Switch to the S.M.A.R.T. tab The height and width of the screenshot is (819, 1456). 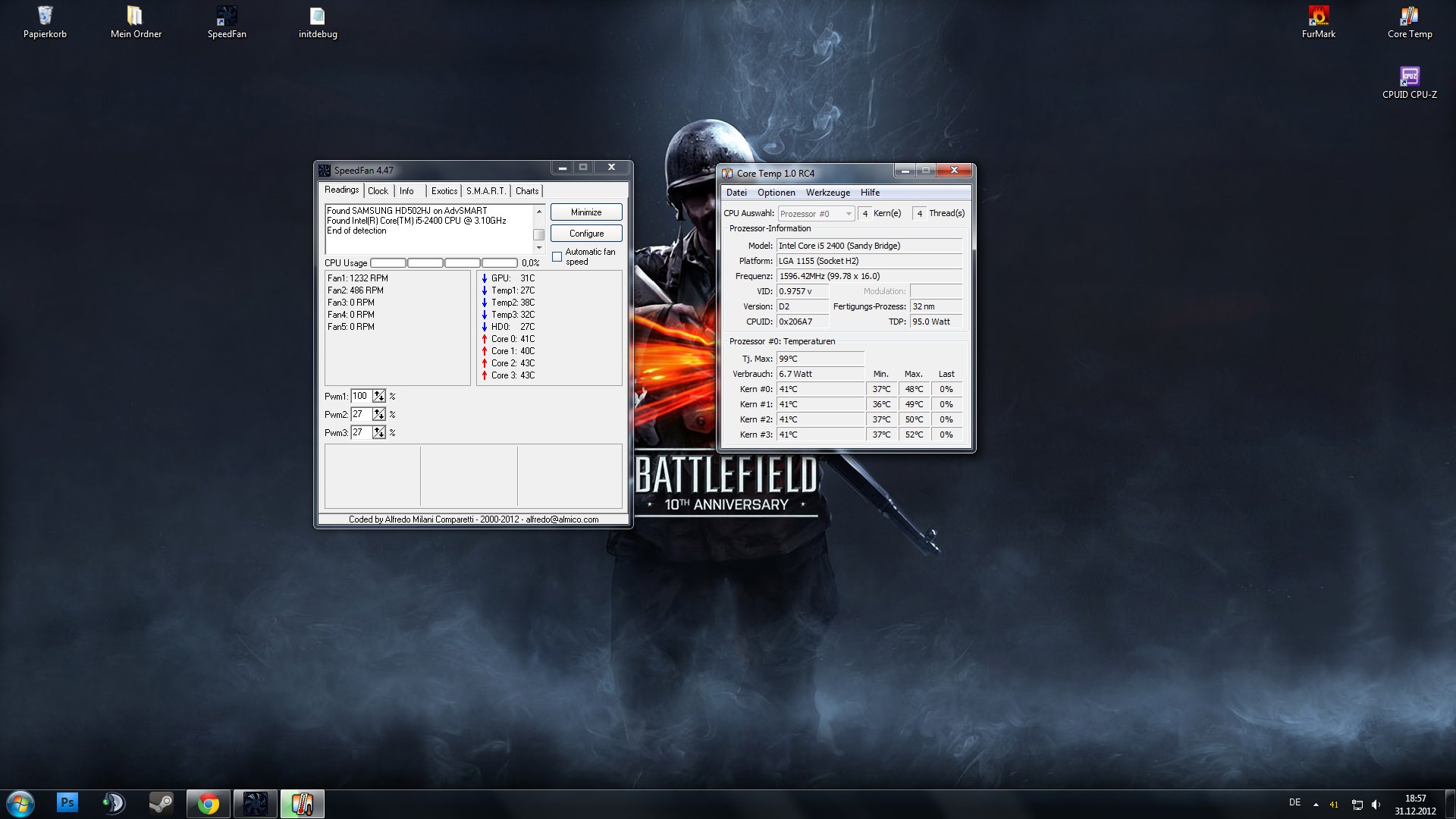coord(485,191)
